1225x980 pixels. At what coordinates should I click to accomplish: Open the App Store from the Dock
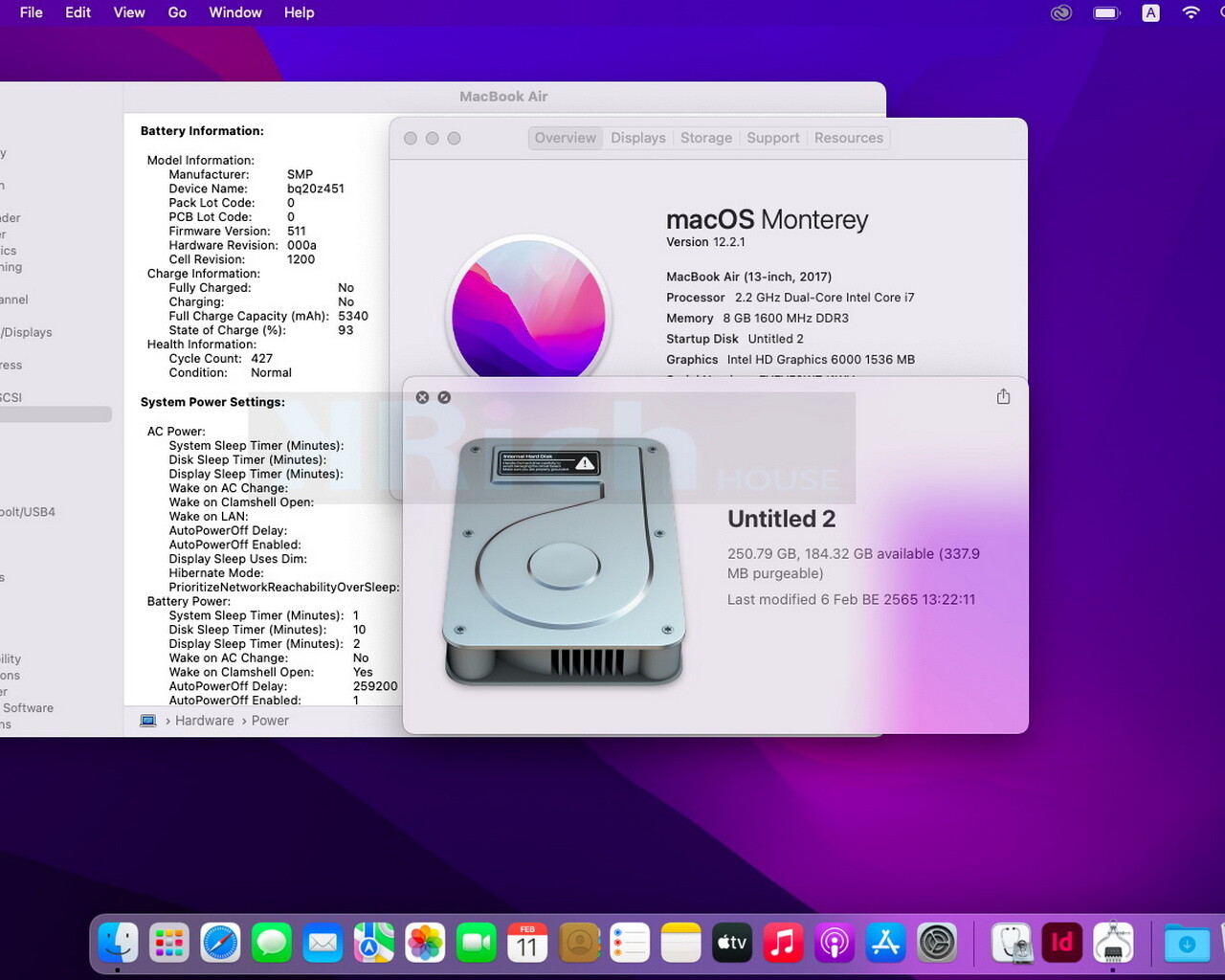click(886, 943)
